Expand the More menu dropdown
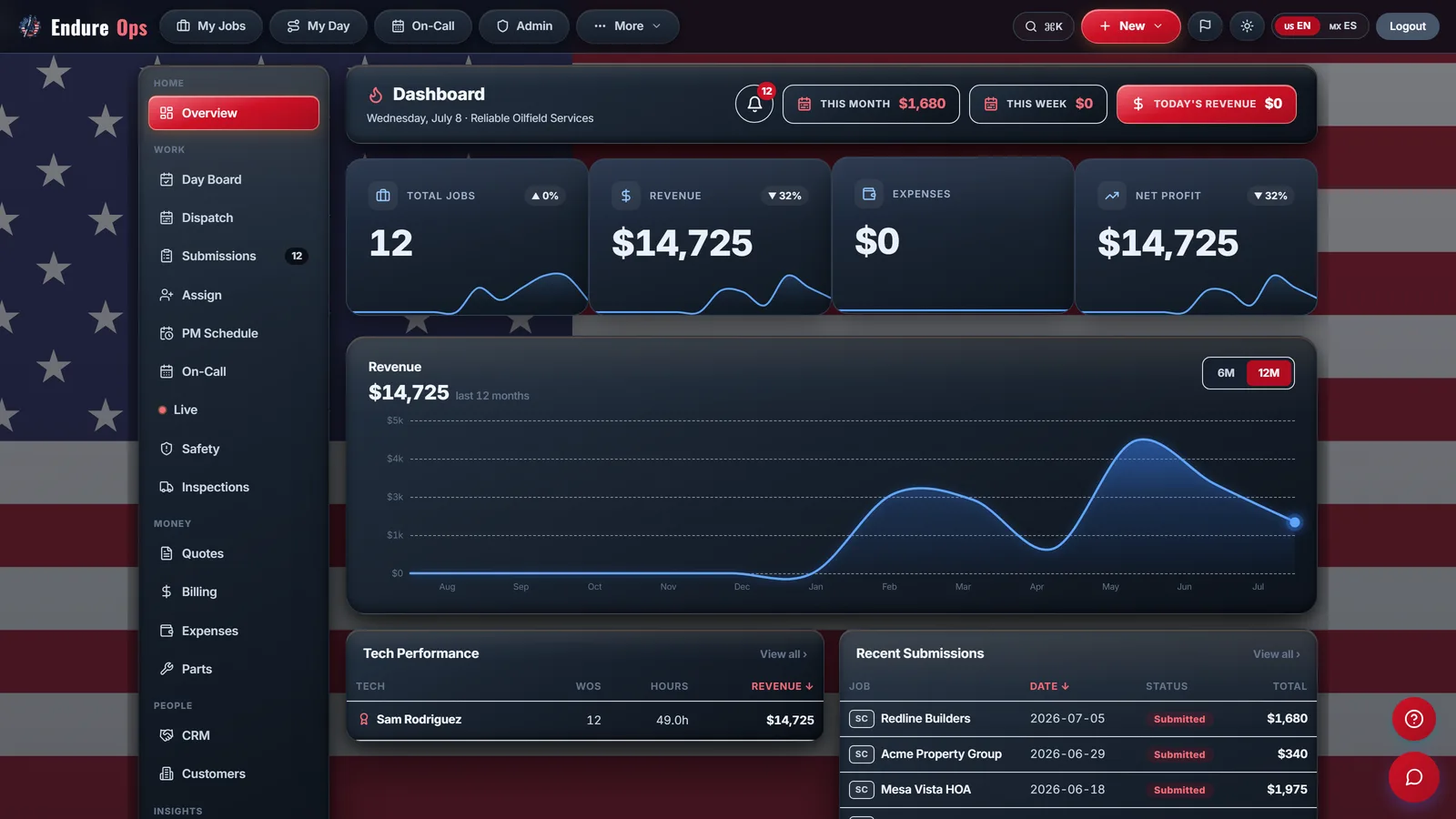The width and height of the screenshot is (1456, 819). 627,26
